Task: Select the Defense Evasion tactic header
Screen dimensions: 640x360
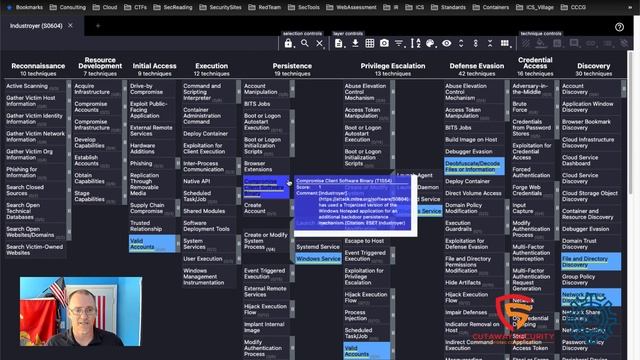Action: (476, 66)
